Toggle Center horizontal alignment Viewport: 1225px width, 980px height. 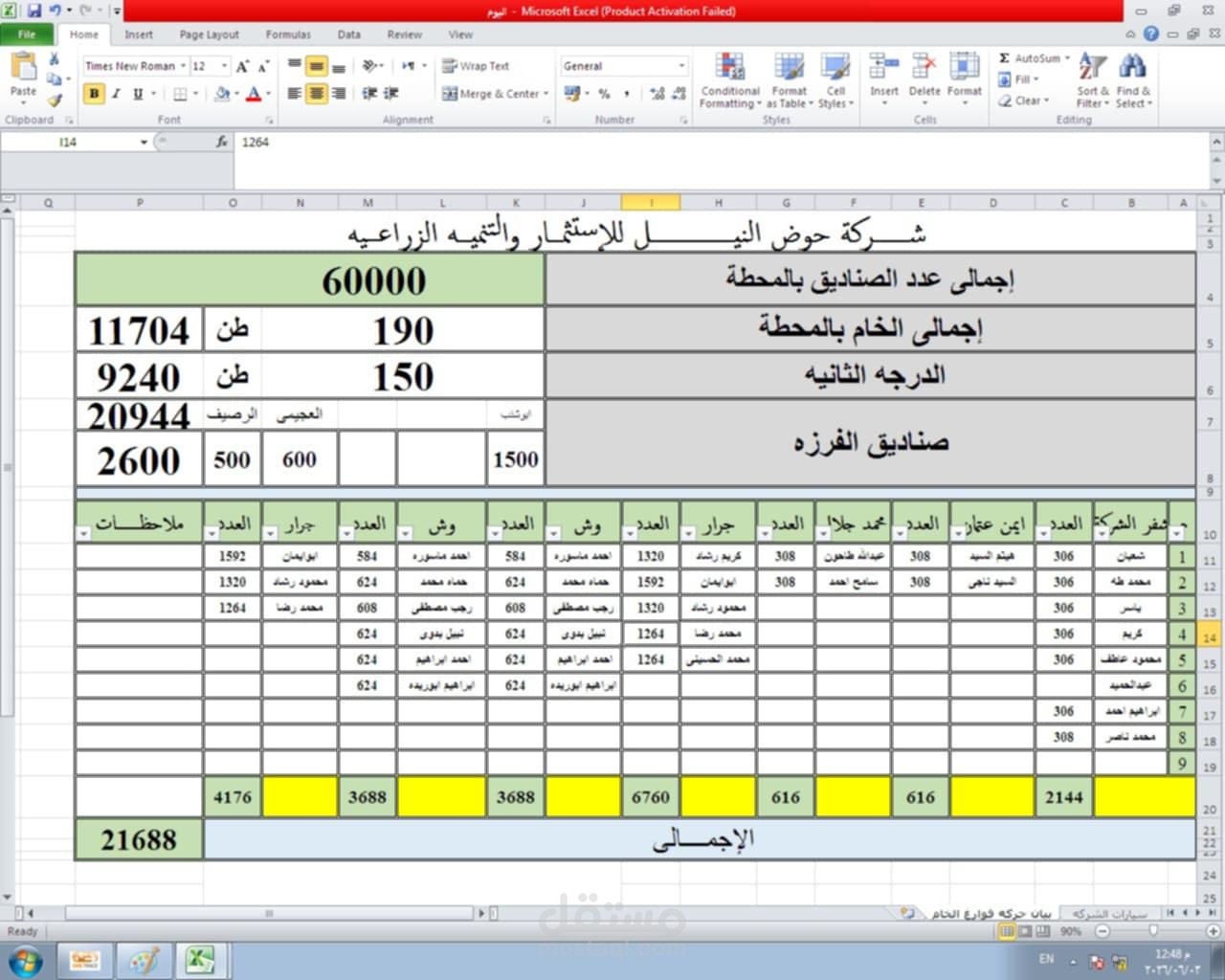click(316, 94)
